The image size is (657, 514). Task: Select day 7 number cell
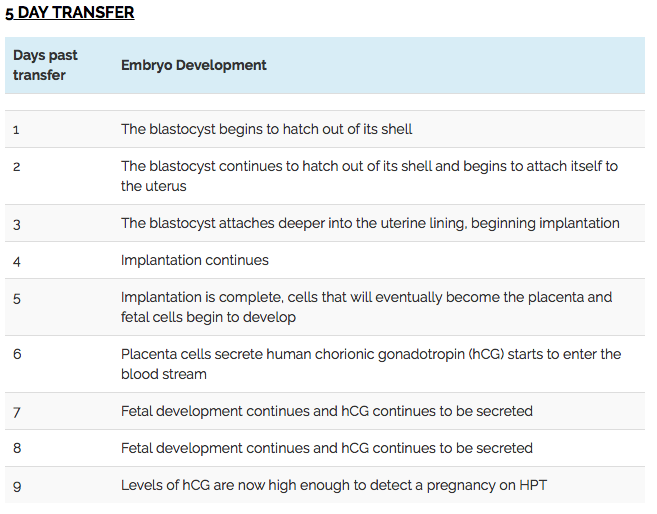coord(16,413)
